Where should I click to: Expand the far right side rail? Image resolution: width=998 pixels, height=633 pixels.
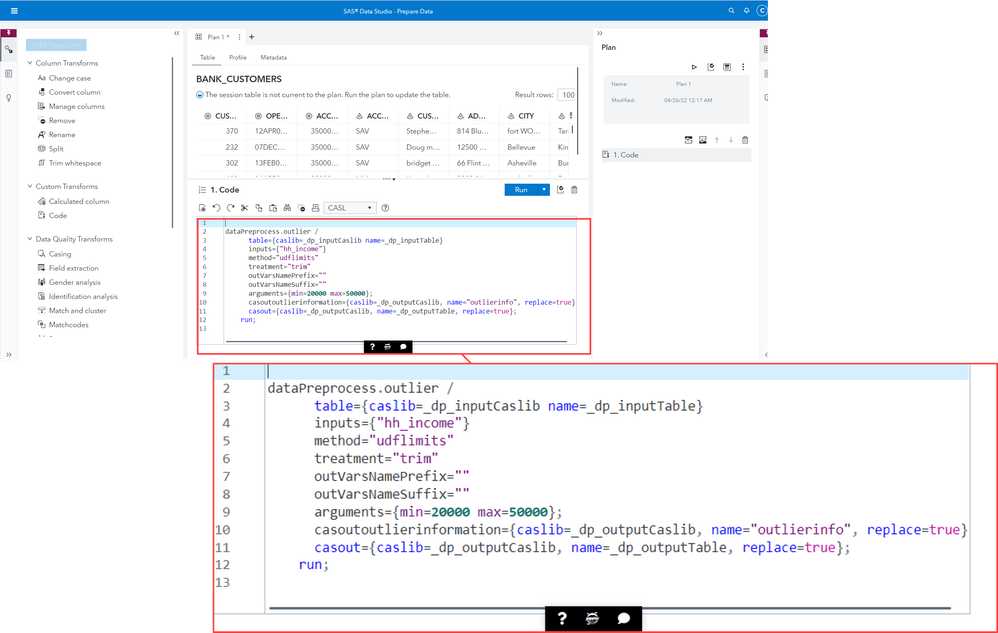[766, 354]
